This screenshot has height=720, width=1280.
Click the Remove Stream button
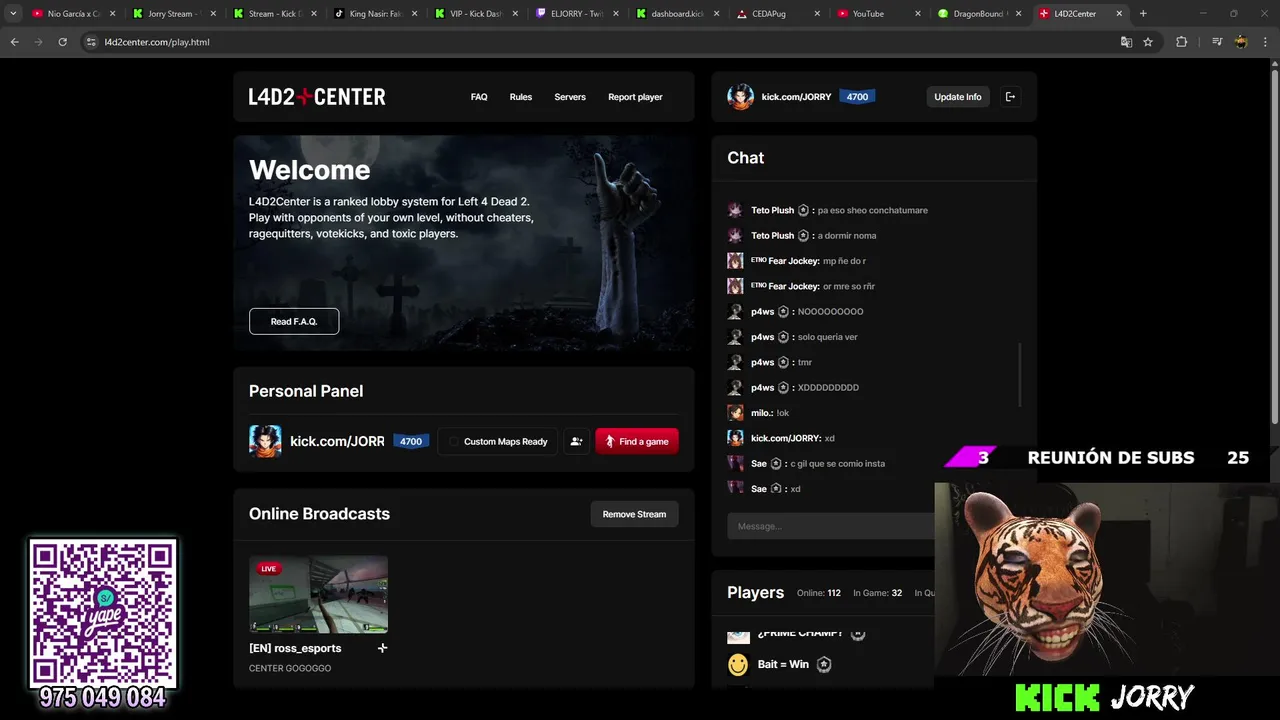tap(634, 514)
